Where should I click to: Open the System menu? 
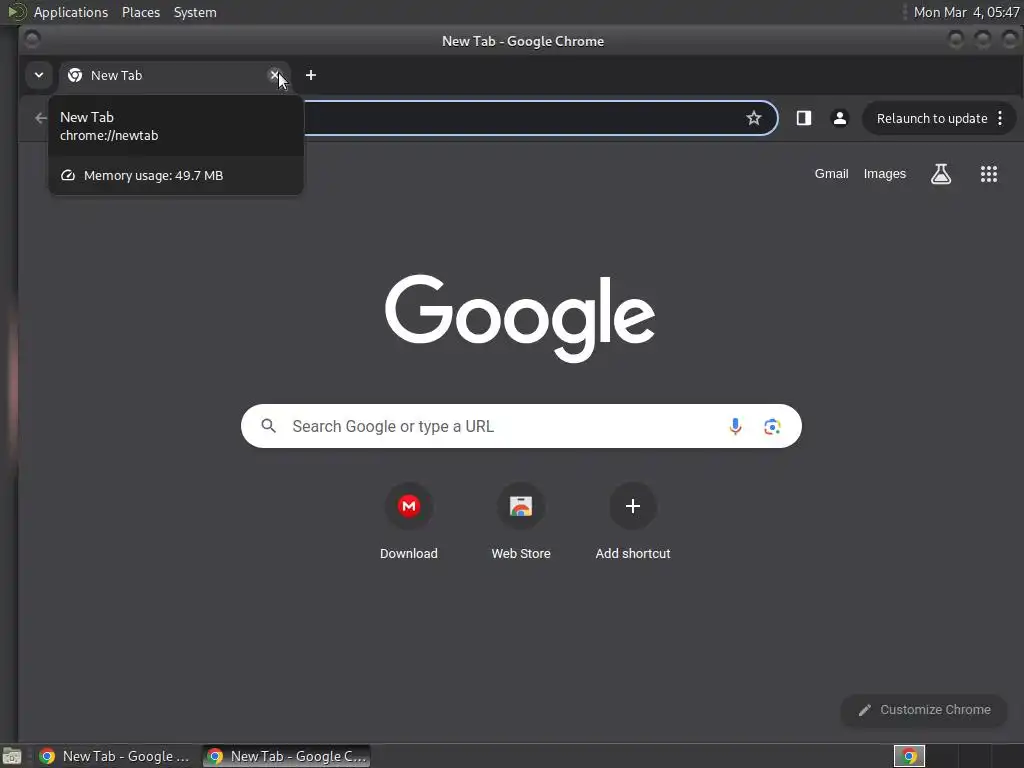point(195,12)
